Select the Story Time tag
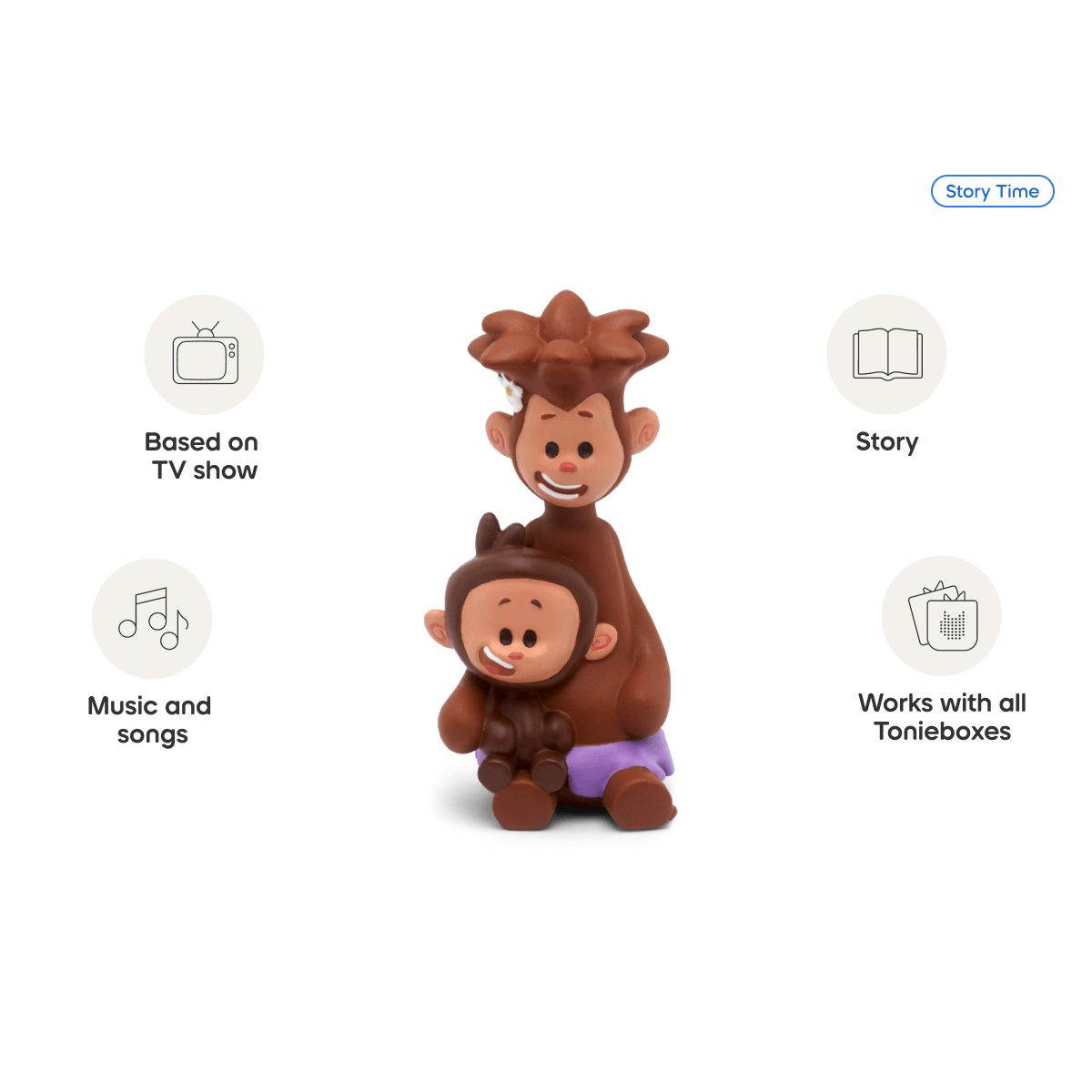 coord(992,191)
